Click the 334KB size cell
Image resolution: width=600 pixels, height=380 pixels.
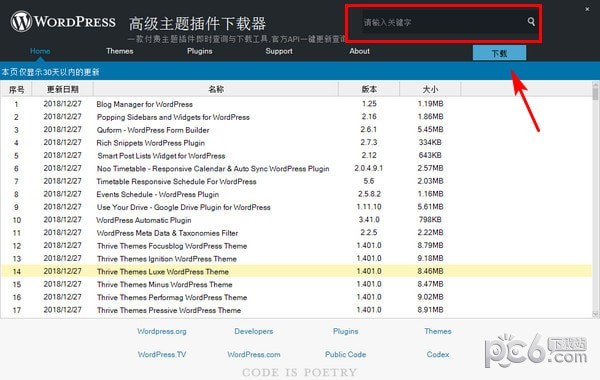click(x=430, y=143)
